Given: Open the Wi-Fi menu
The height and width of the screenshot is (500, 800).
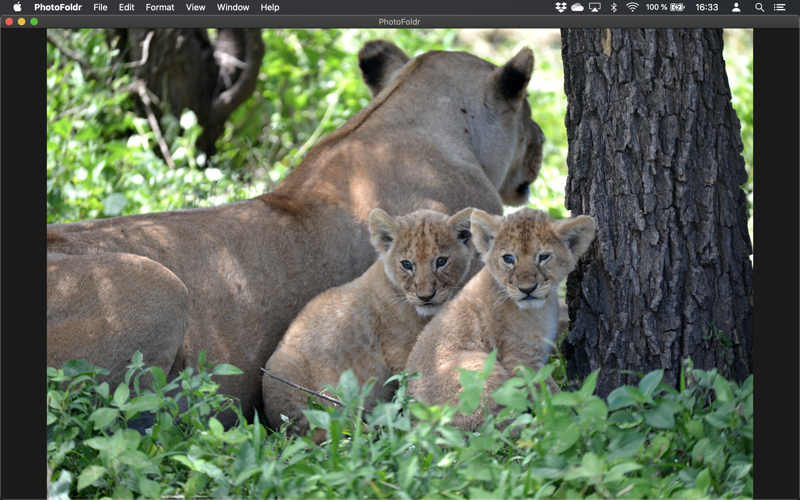Looking at the screenshot, I should click(632, 7).
